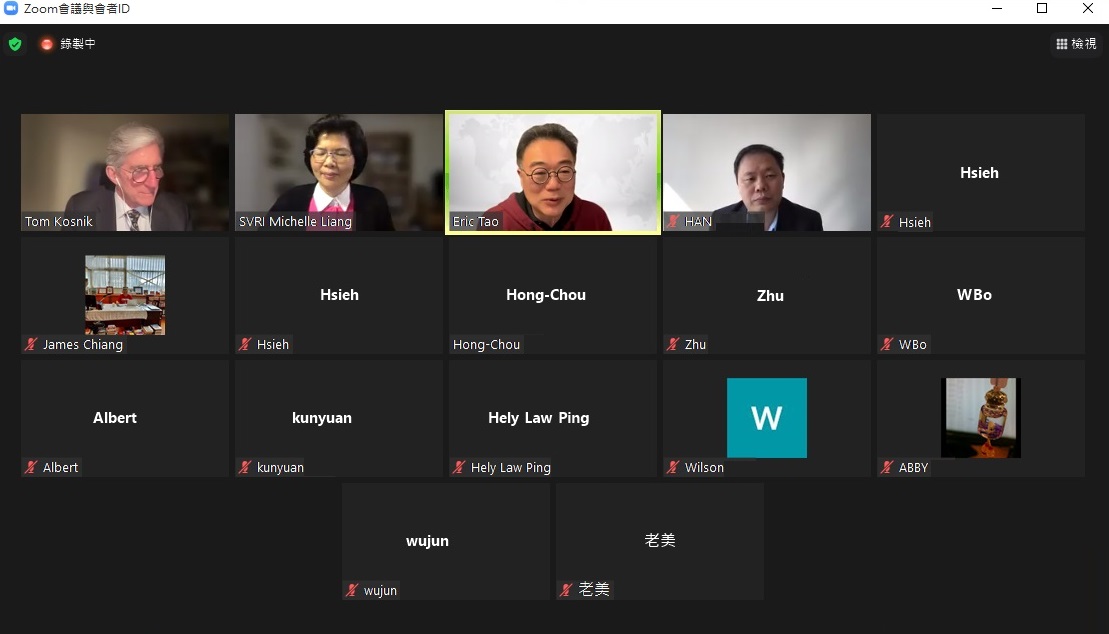Screen dimensions: 1109x634
Task: Click the 錄製中 recording label
Action: pyautogui.click(x=78, y=44)
